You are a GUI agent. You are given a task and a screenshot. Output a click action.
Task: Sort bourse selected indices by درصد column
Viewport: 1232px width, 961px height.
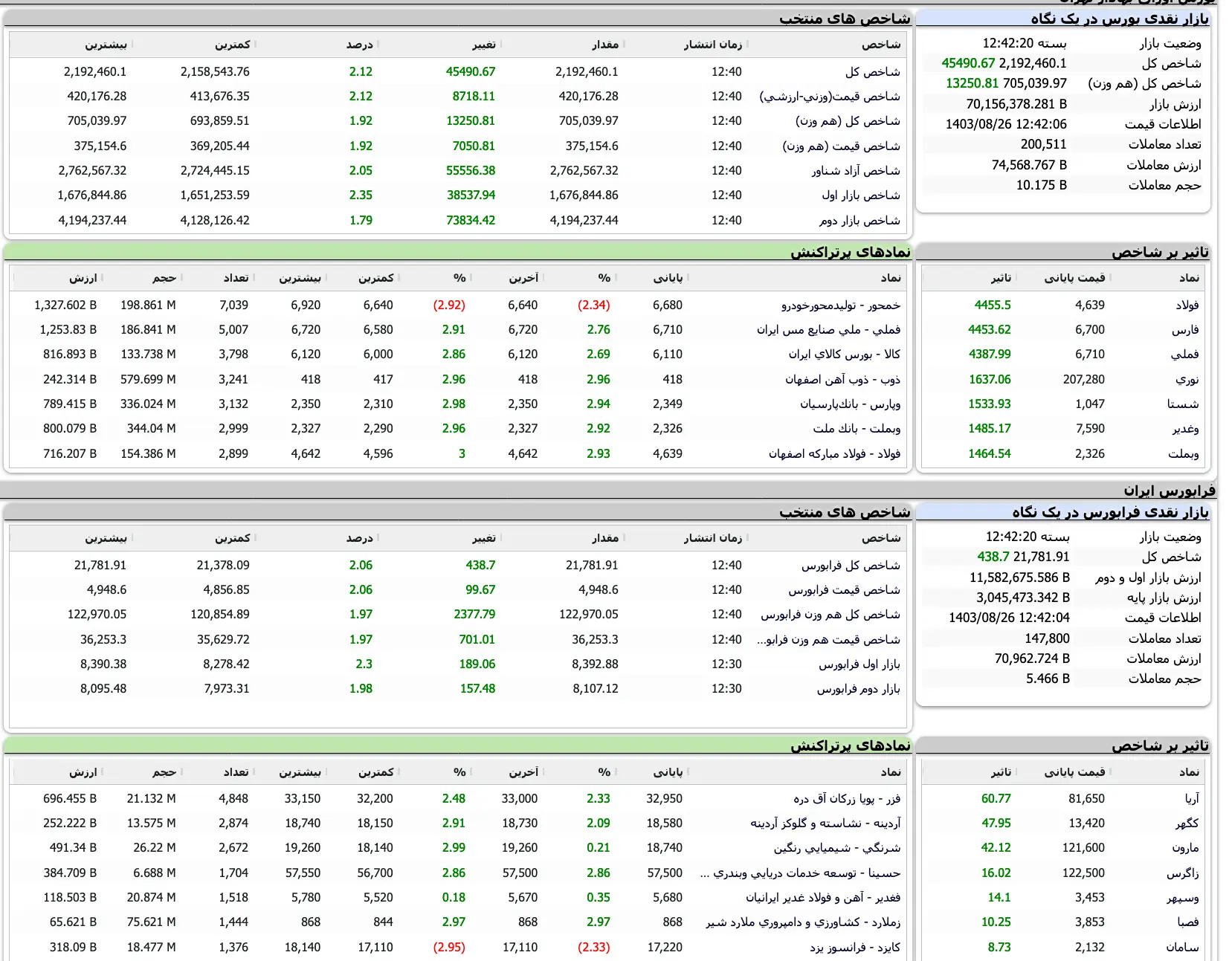(360, 45)
